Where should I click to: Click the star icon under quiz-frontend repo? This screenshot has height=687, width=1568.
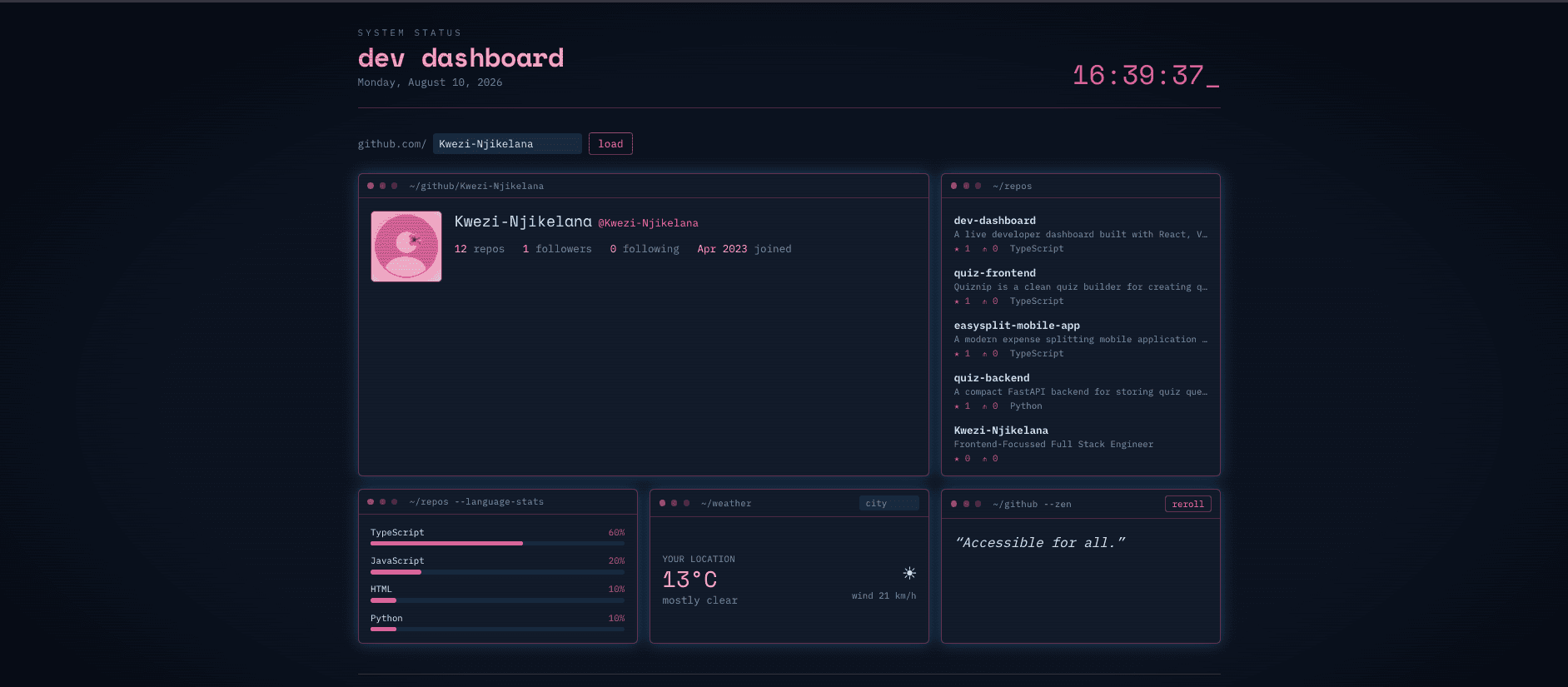point(957,301)
